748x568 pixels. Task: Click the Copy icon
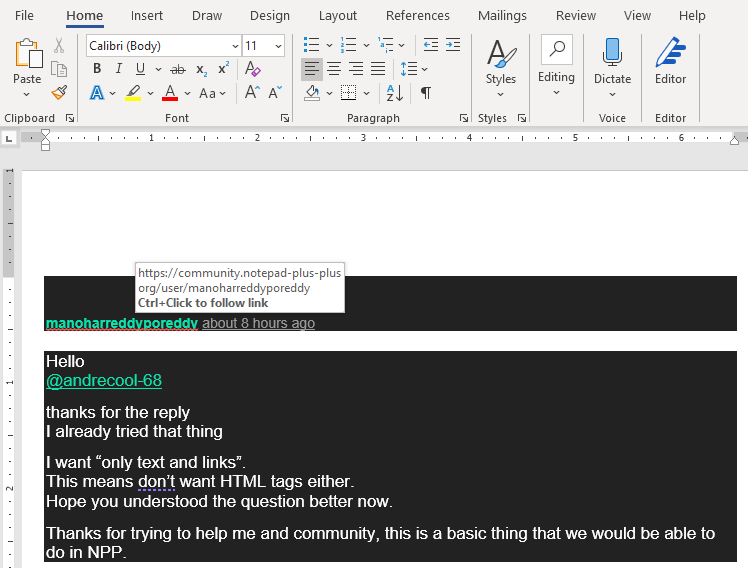pos(59,70)
